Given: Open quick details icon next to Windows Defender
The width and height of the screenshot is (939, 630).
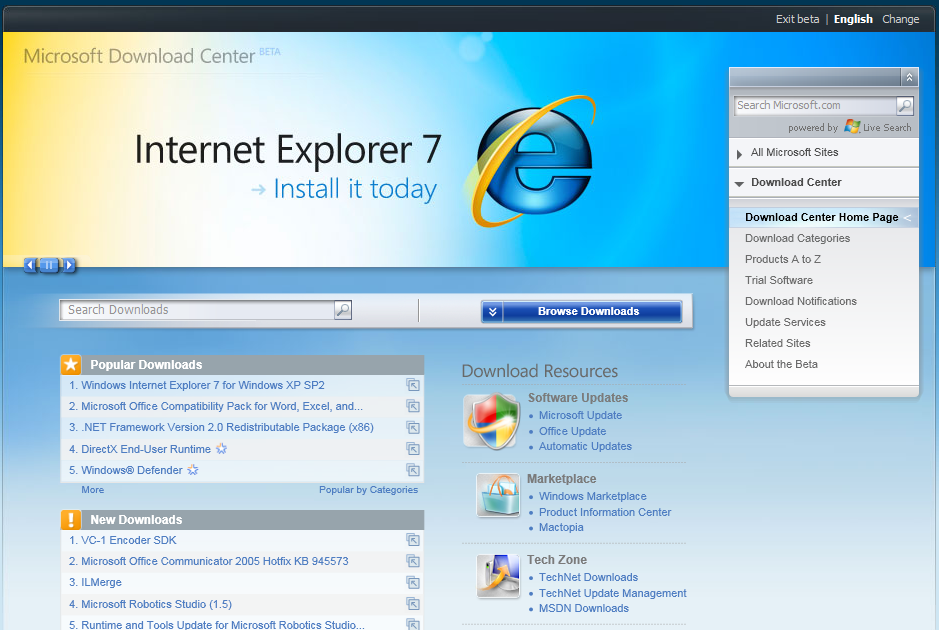Looking at the screenshot, I should coord(412,470).
